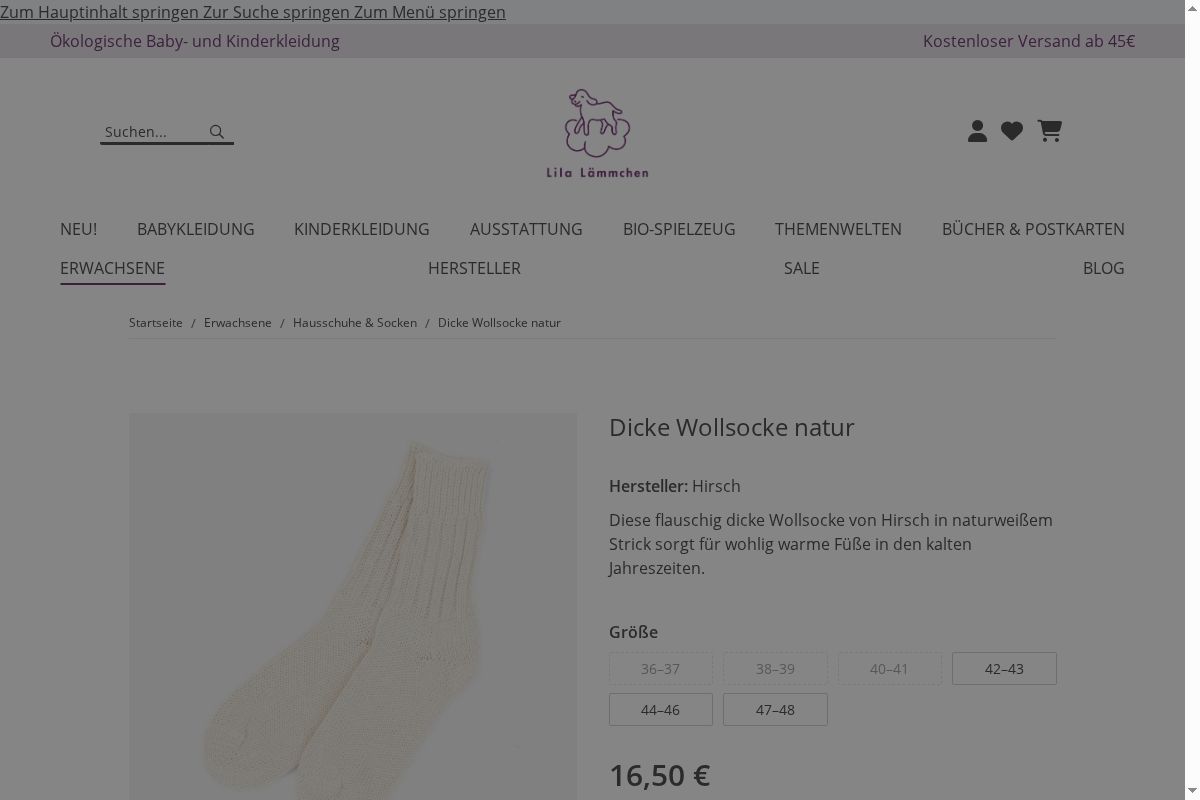
Task: Open the user account icon
Action: [978, 131]
